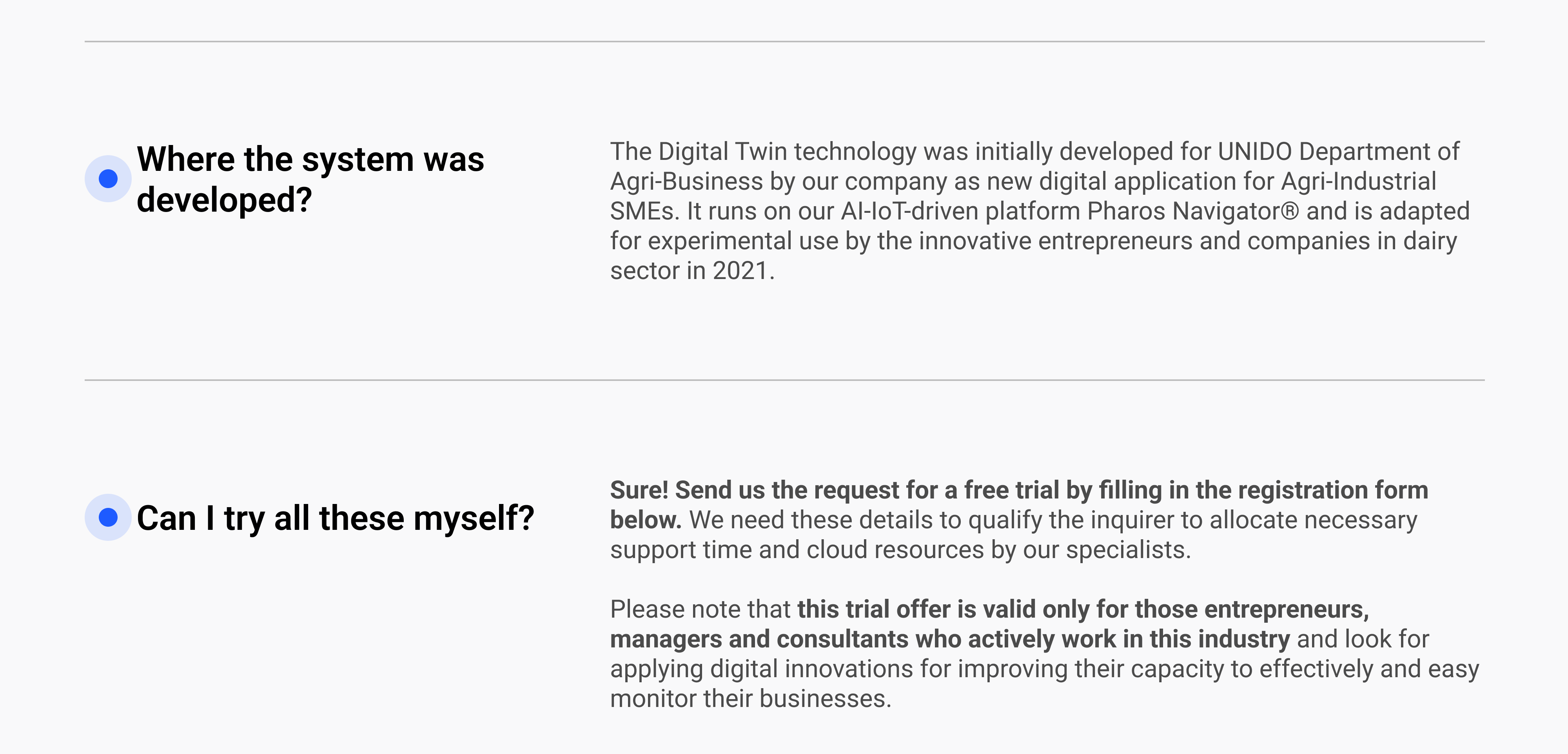Click the paragraph starting "The Digital Twin technology"

coord(1040,210)
